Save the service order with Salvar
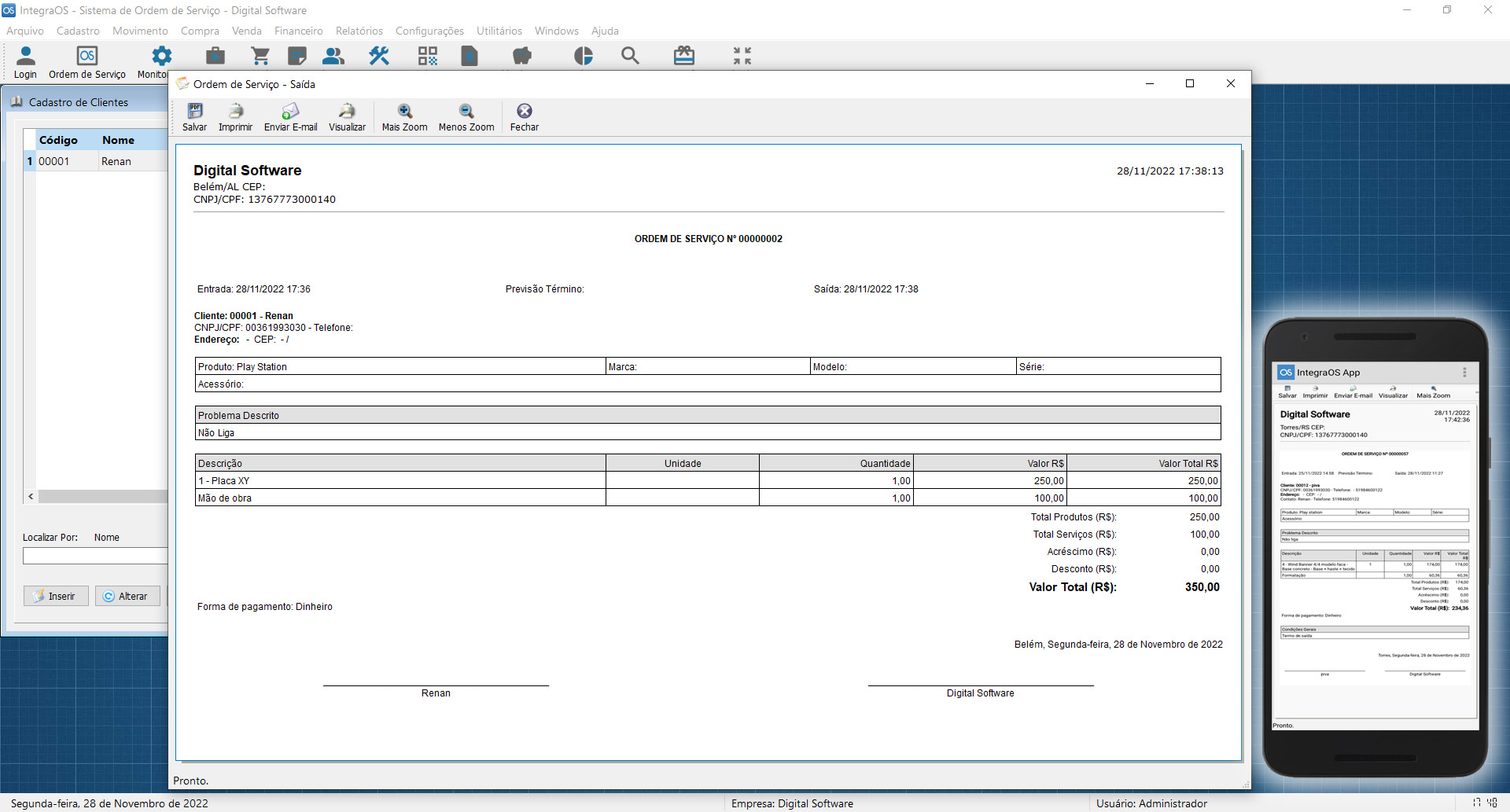1510x812 pixels. coord(194,117)
